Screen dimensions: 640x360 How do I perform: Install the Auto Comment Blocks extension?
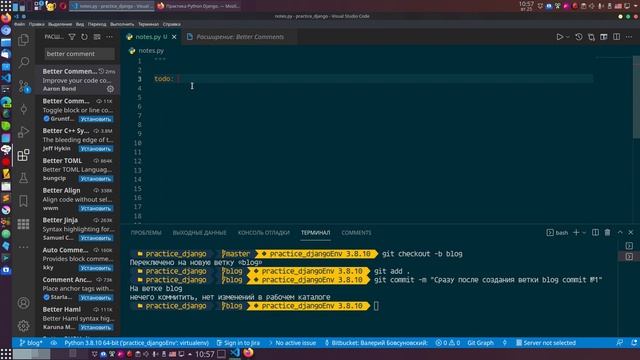pyautogui.click(x=96, y=268)
